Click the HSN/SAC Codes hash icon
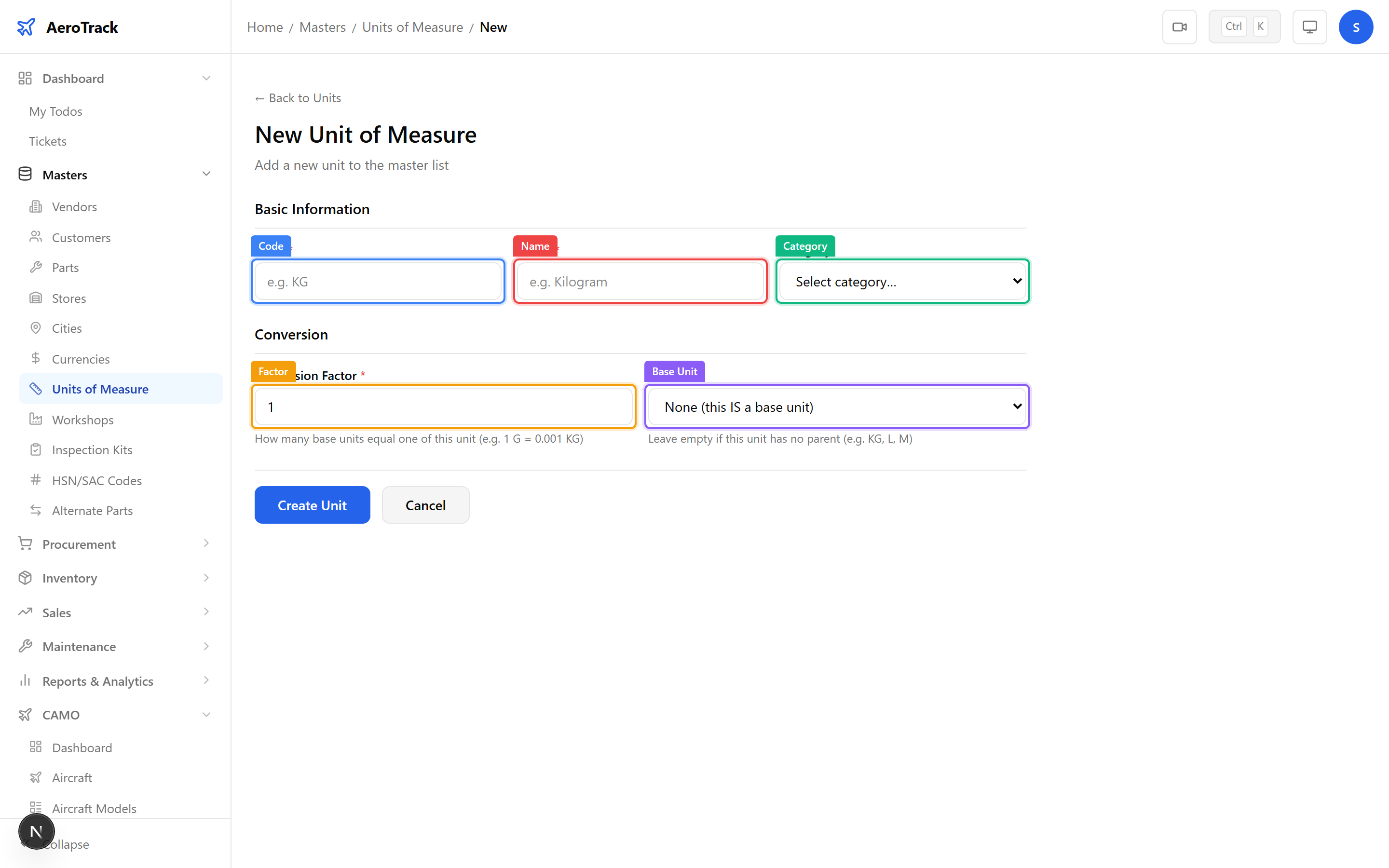 pos(36,480)
